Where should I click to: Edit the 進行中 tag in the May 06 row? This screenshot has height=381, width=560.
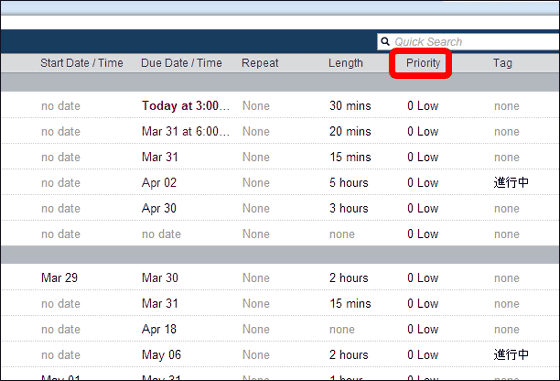point(511,355)
